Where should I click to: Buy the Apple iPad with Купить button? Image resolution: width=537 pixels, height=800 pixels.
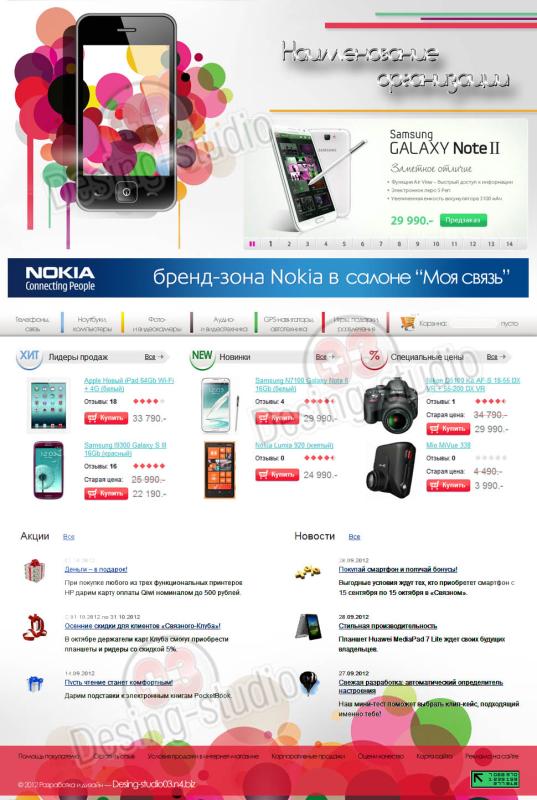click(x=106, y=418)
